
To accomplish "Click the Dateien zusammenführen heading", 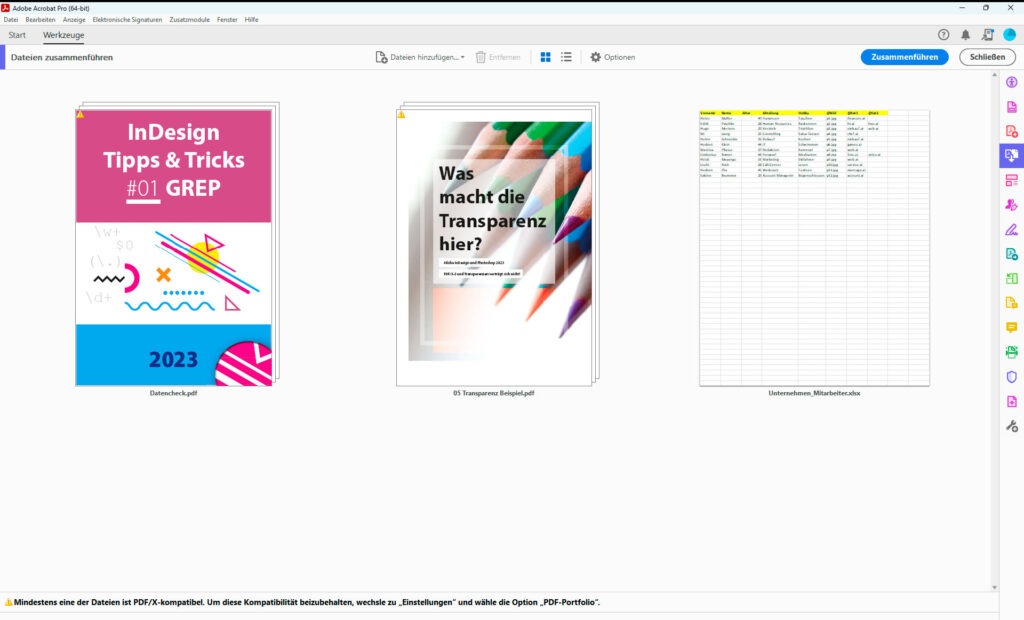I will click(62, 57).
